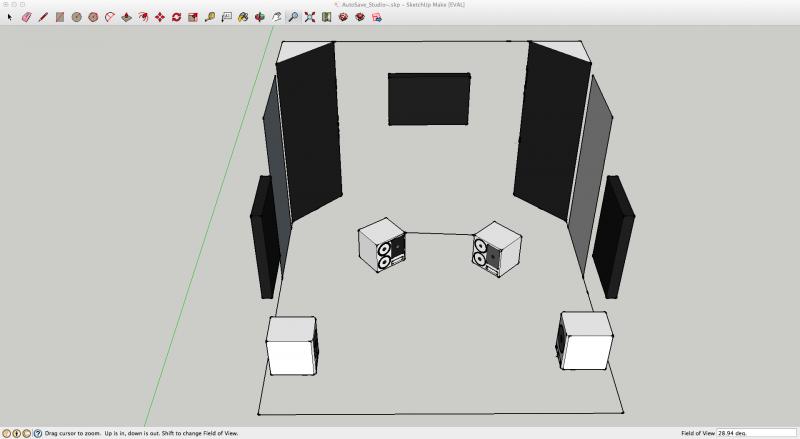Click the help question mark icon in status bar

point(37,433)
